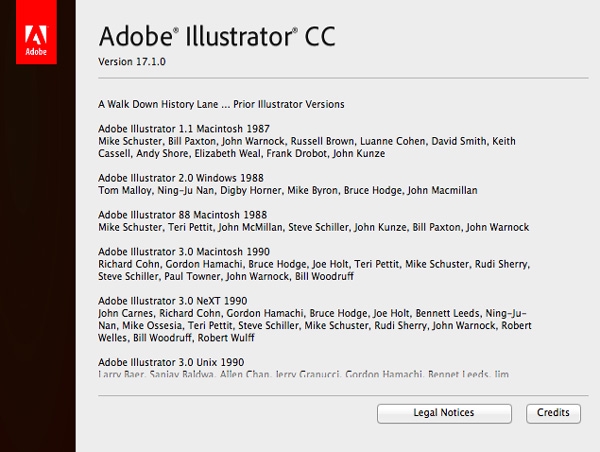Click the credits line starting with John Carnes

tap(314, 313)
